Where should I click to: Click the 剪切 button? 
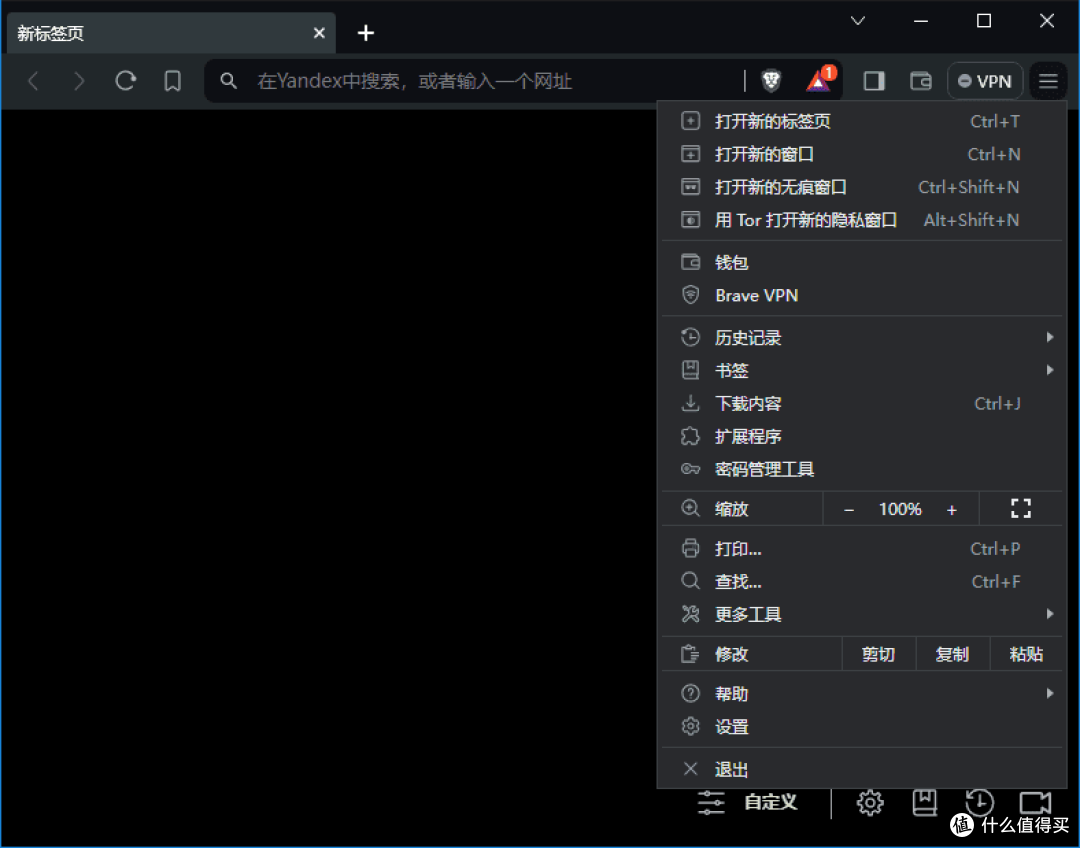[878, 654]
